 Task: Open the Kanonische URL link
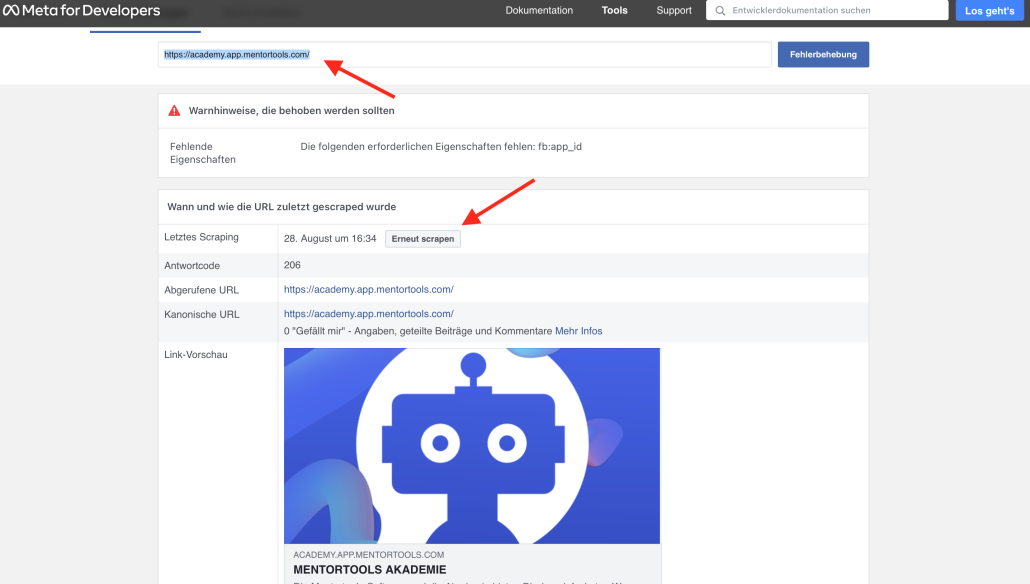pyautogui.click(x=369, y=314)
